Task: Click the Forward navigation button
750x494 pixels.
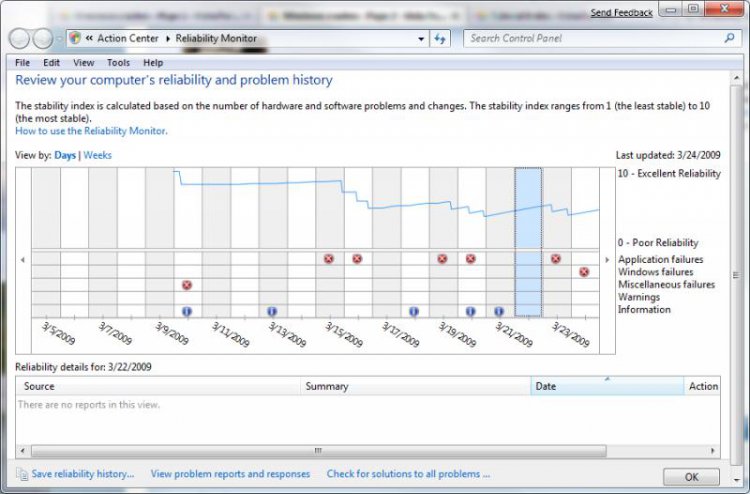Action: (43, 39)
